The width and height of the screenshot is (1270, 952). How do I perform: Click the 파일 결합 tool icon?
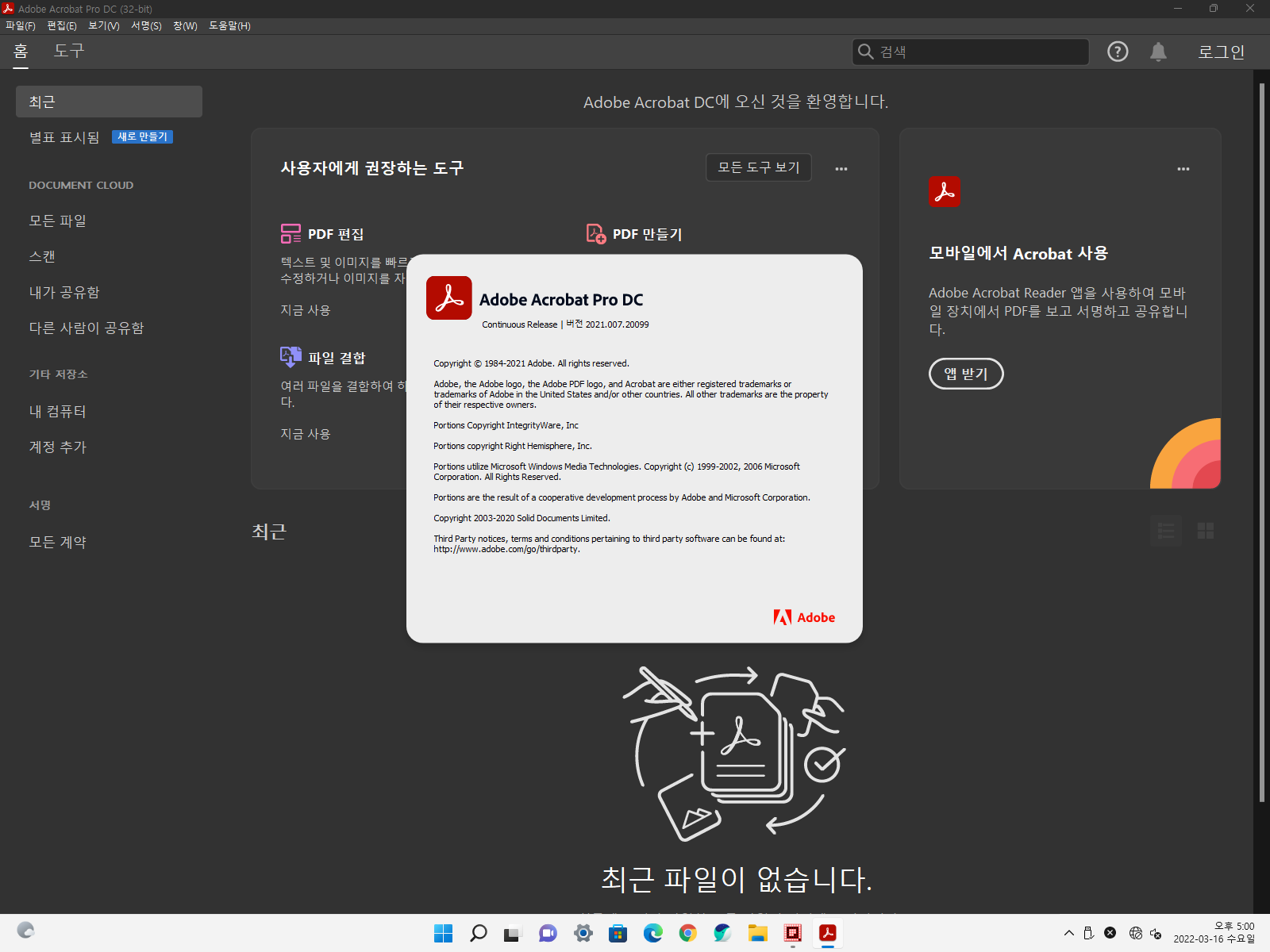pyautogui.click(x=291, y=357)
